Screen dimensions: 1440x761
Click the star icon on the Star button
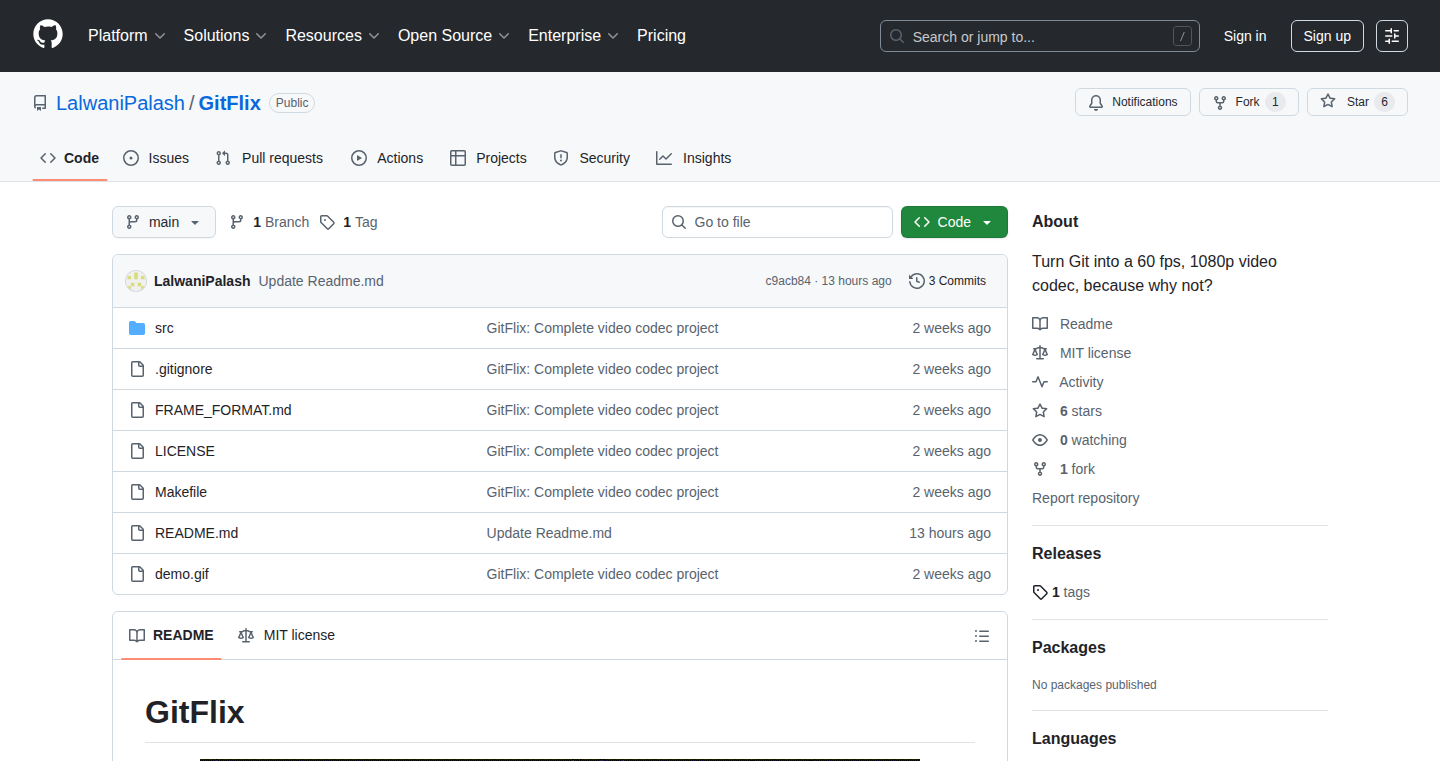tap(1328, 102)
